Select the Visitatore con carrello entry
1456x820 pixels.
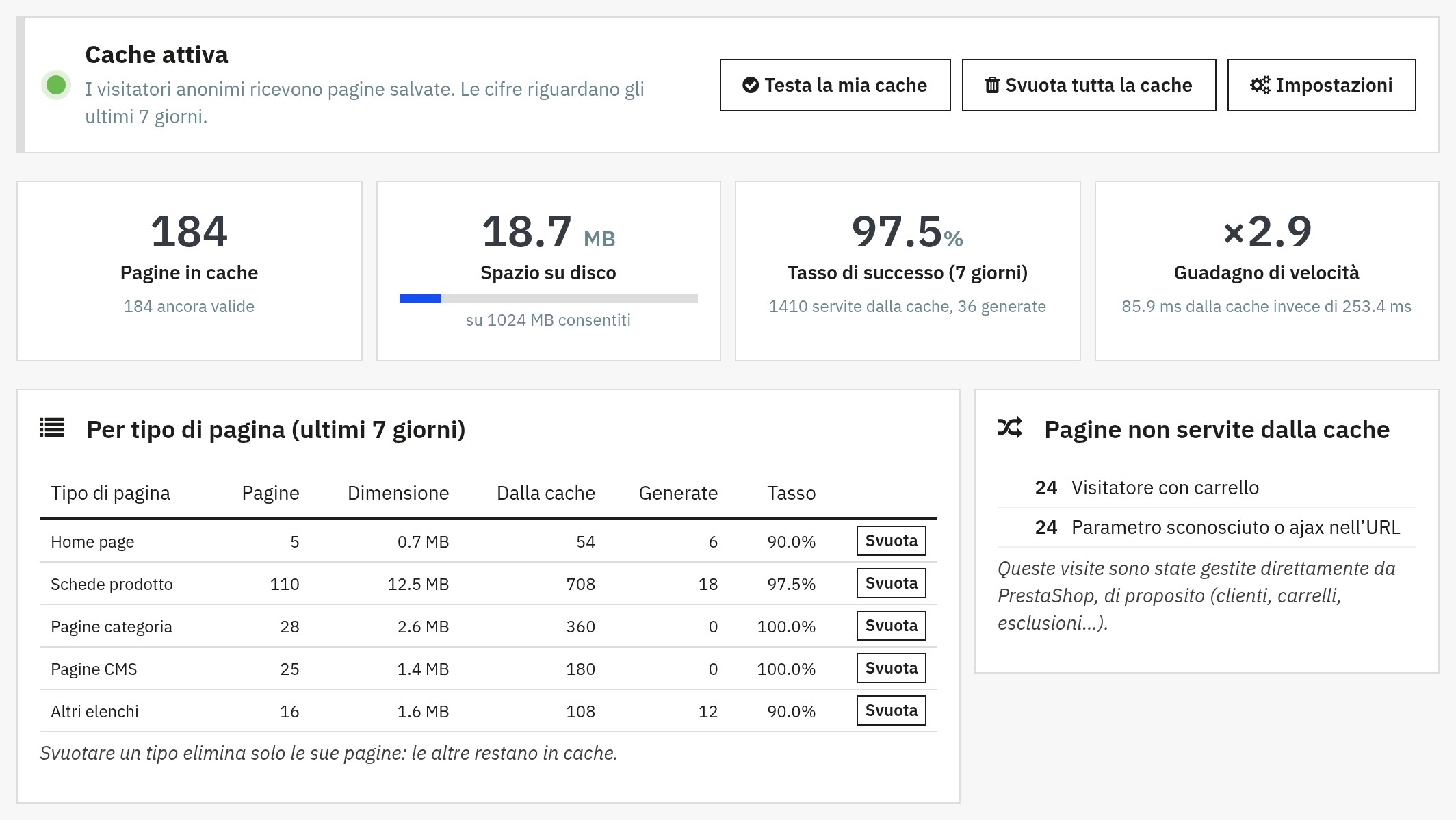1207,487
